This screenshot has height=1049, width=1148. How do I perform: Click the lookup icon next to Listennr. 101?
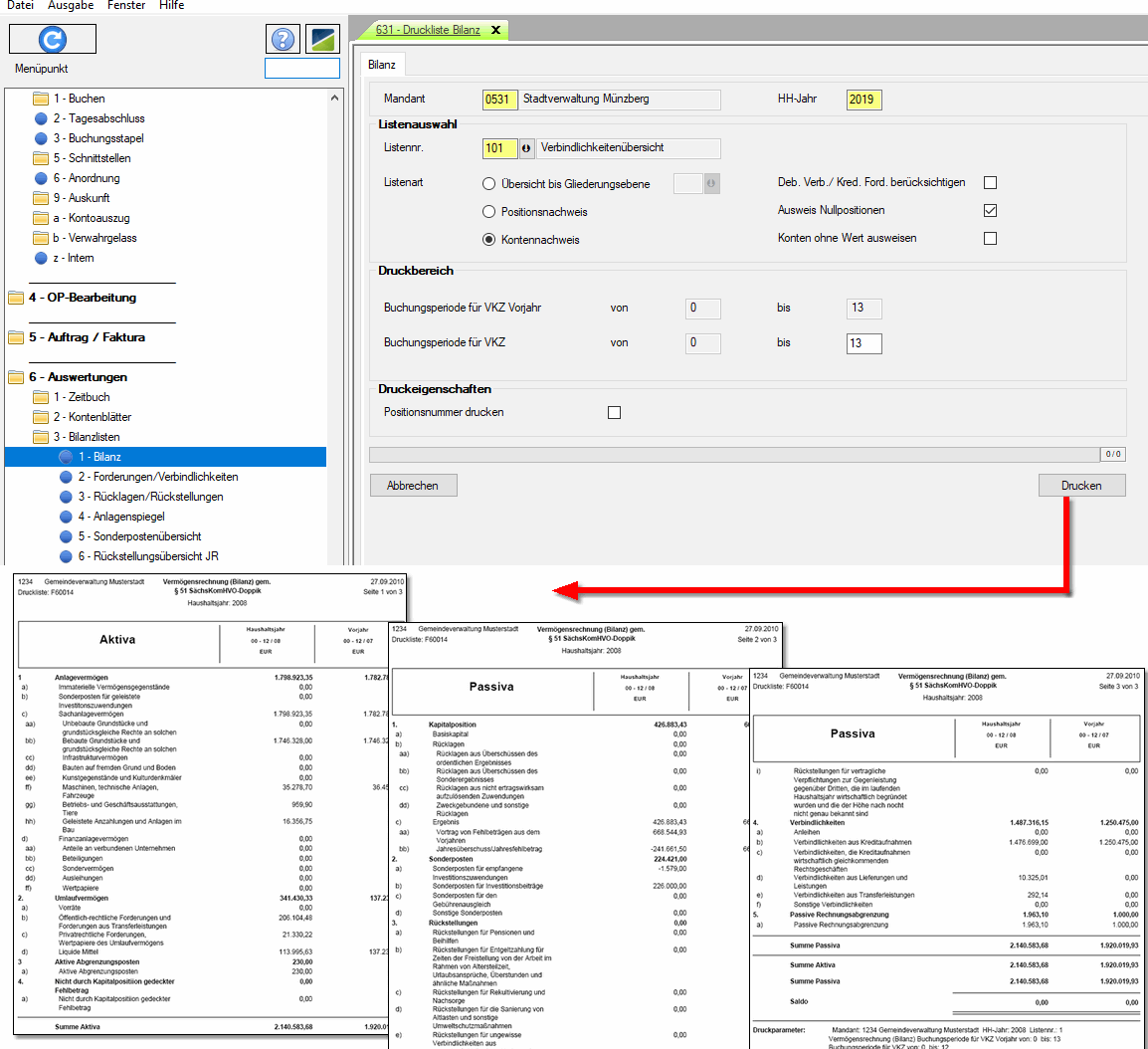[x=527, y=148]
